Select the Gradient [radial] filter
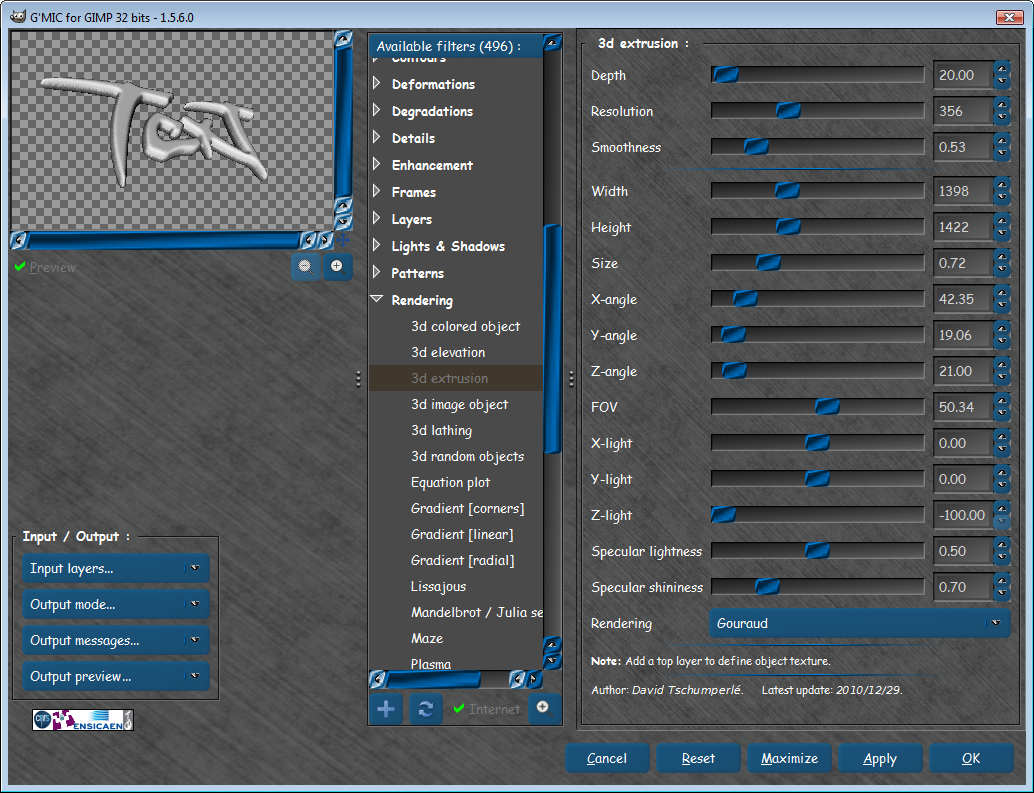Image resolution: width=1034 pixels, height=793 pixels. pos(462,560)
